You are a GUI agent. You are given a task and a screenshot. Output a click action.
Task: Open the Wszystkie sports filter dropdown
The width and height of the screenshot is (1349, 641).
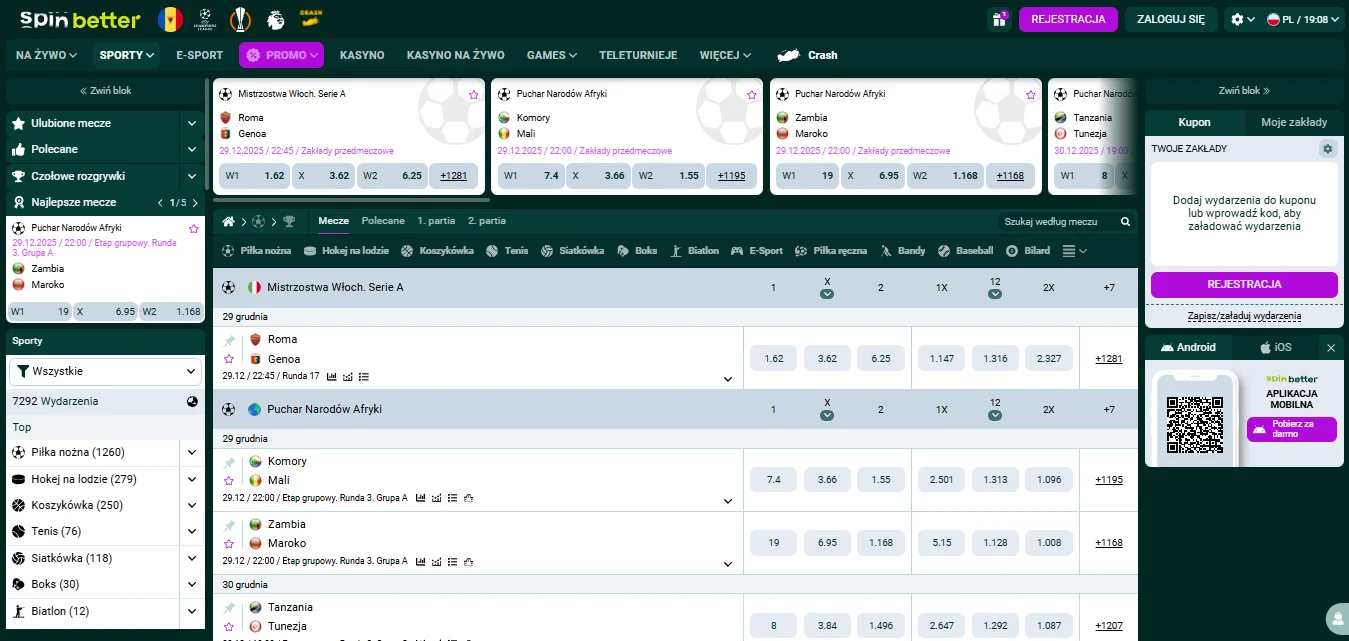click(106, 371)
